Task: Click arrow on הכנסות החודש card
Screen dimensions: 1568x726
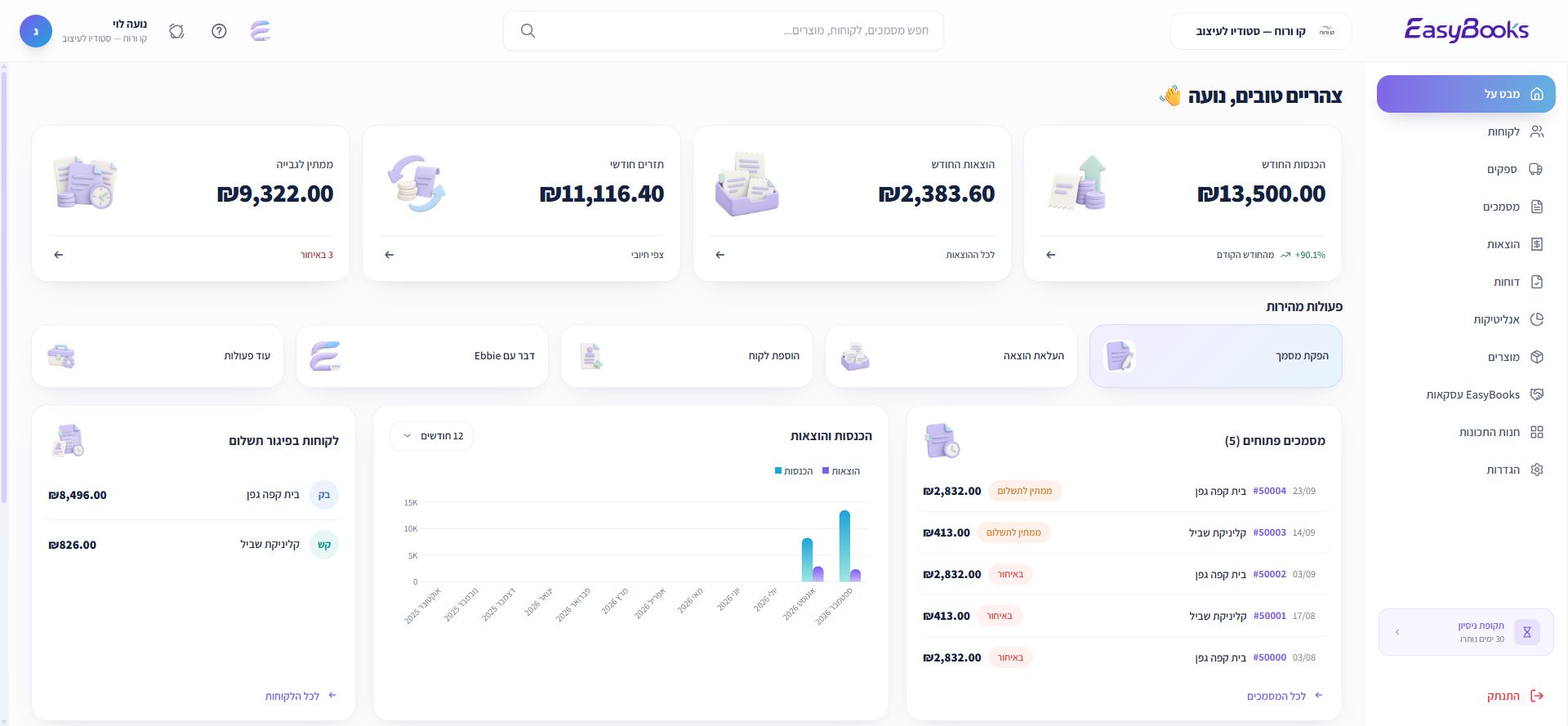Action: tap(1051, 255)
